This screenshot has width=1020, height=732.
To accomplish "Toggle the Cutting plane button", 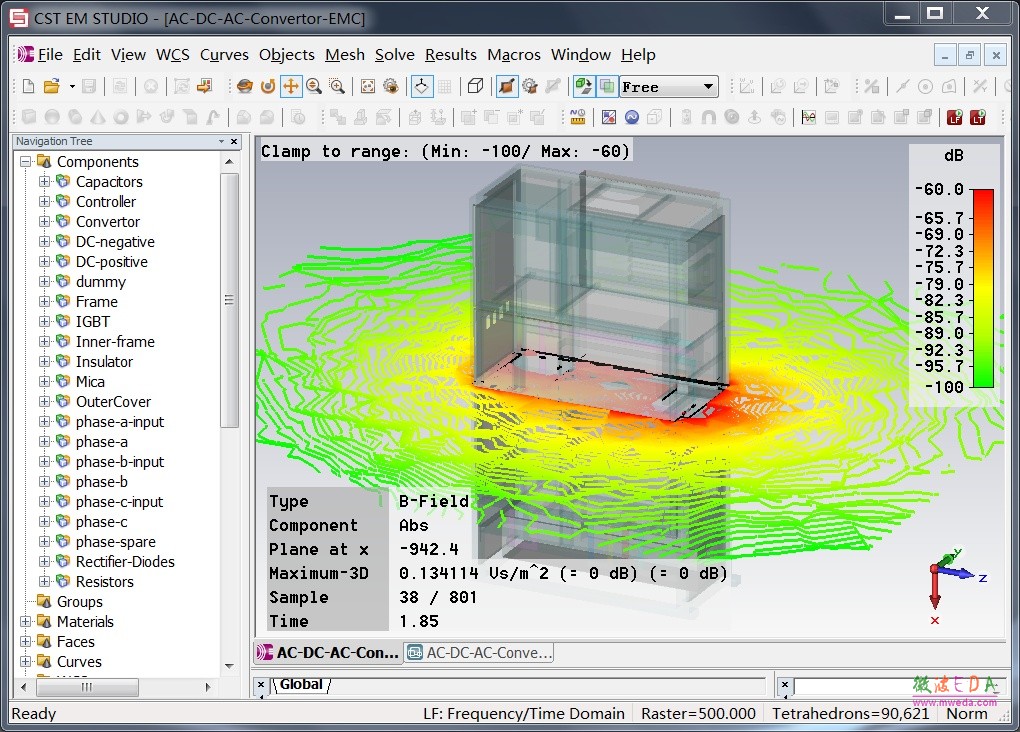I will 507,87.
